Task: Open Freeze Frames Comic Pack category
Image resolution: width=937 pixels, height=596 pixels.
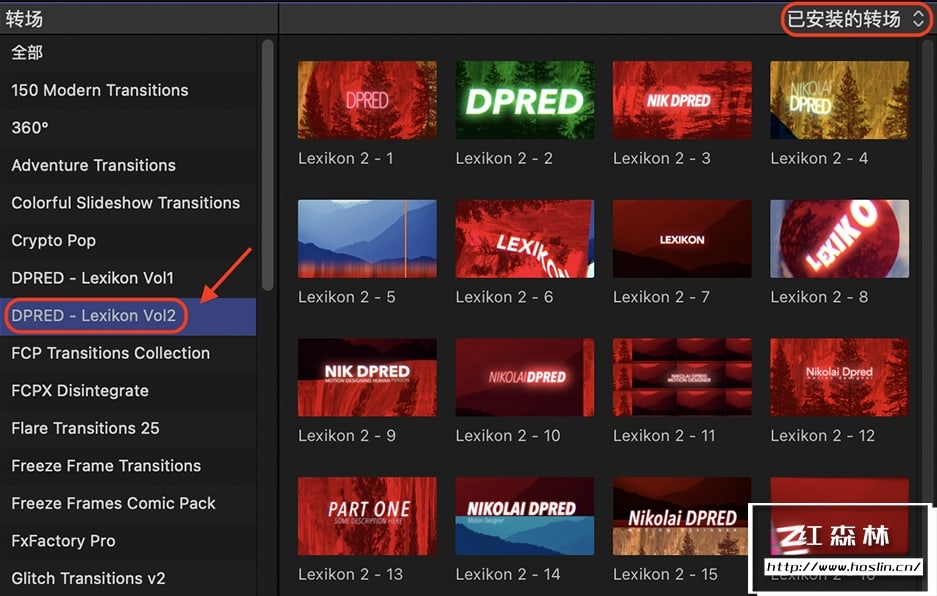Action: (x=128, y=504)
